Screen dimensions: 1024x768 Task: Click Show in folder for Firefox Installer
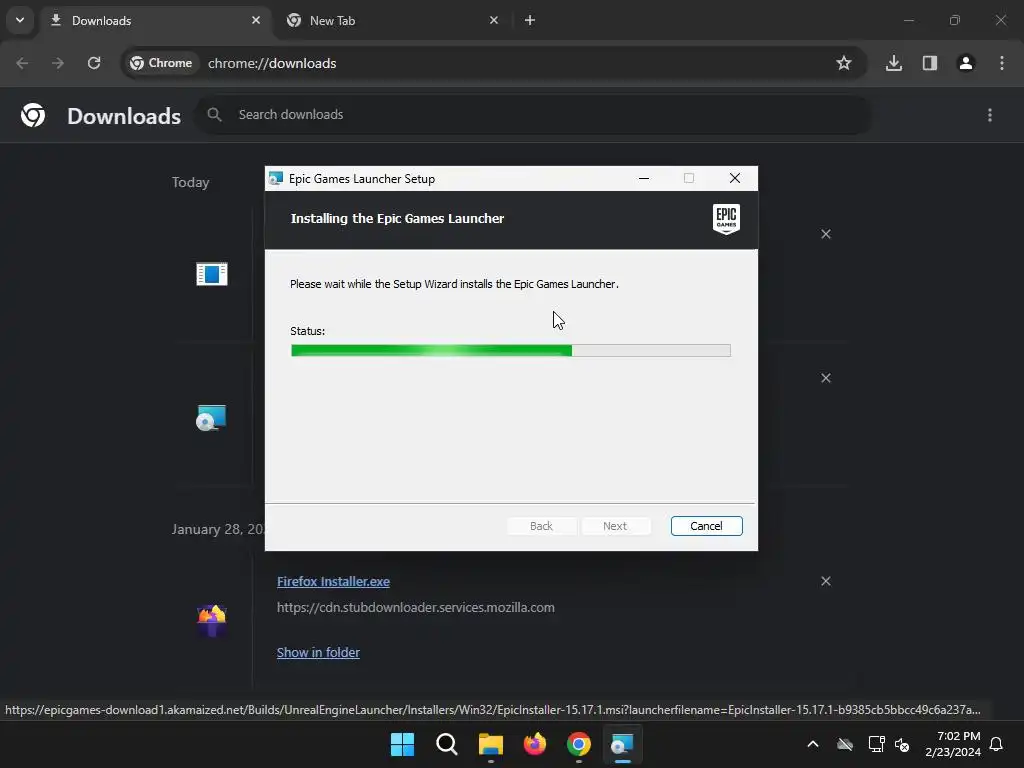click(x=318, y=652)
